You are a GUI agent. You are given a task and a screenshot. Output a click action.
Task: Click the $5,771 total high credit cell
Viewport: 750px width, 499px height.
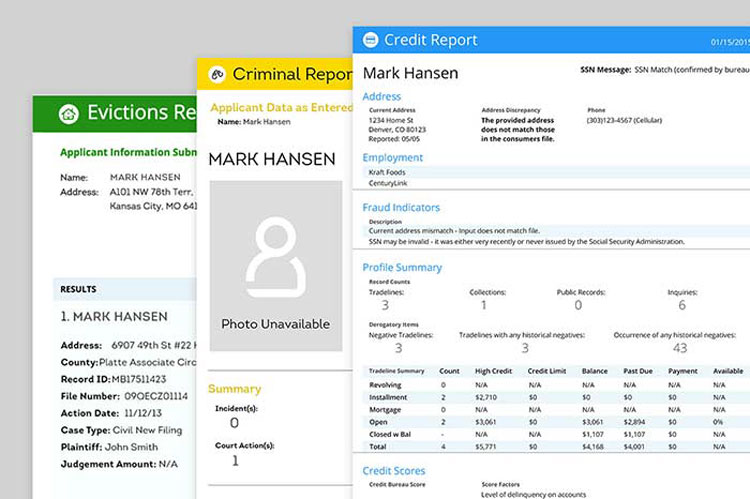[x=485, y=446]
